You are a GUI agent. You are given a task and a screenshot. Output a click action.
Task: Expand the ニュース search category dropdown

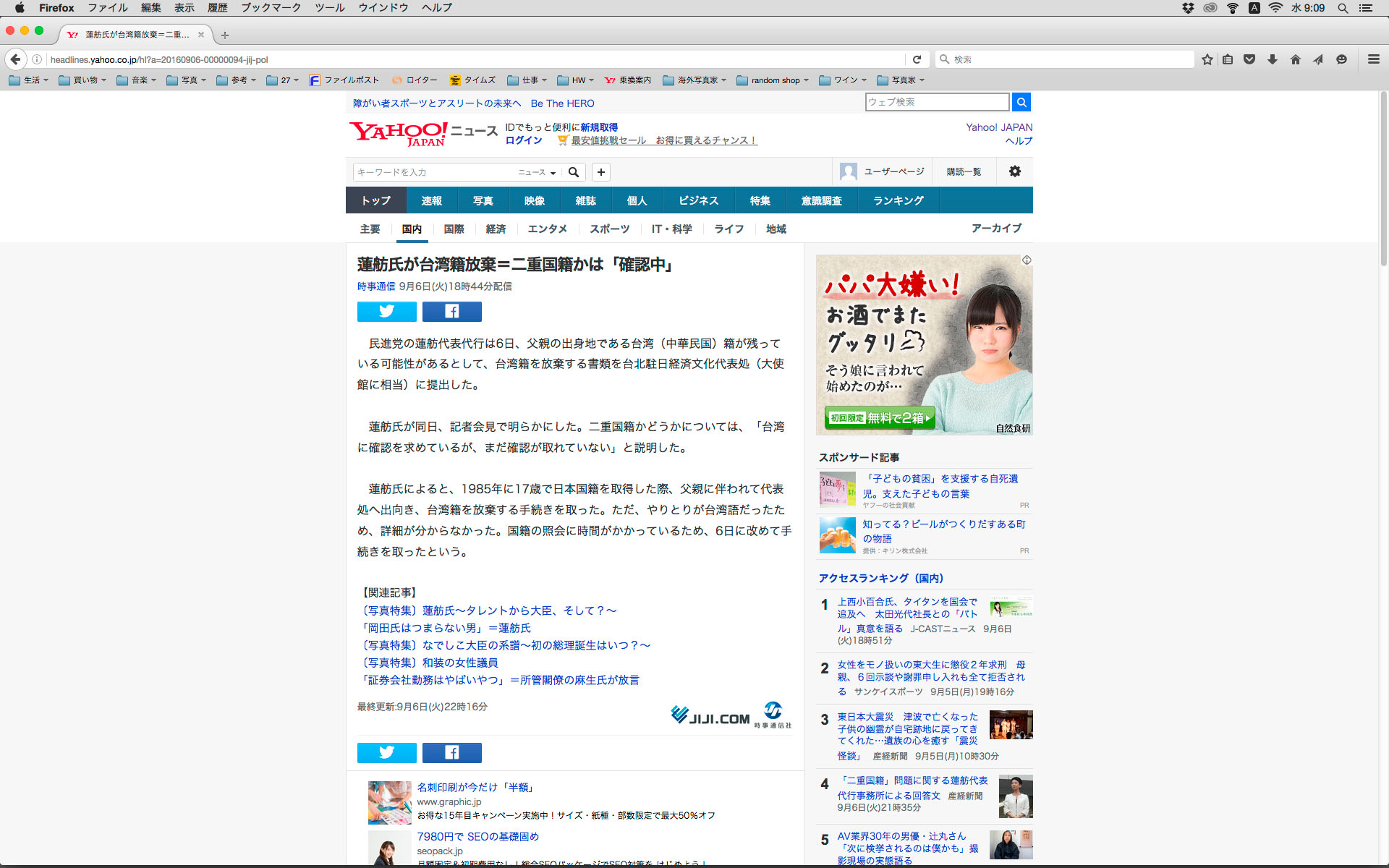tap(537, 172)
